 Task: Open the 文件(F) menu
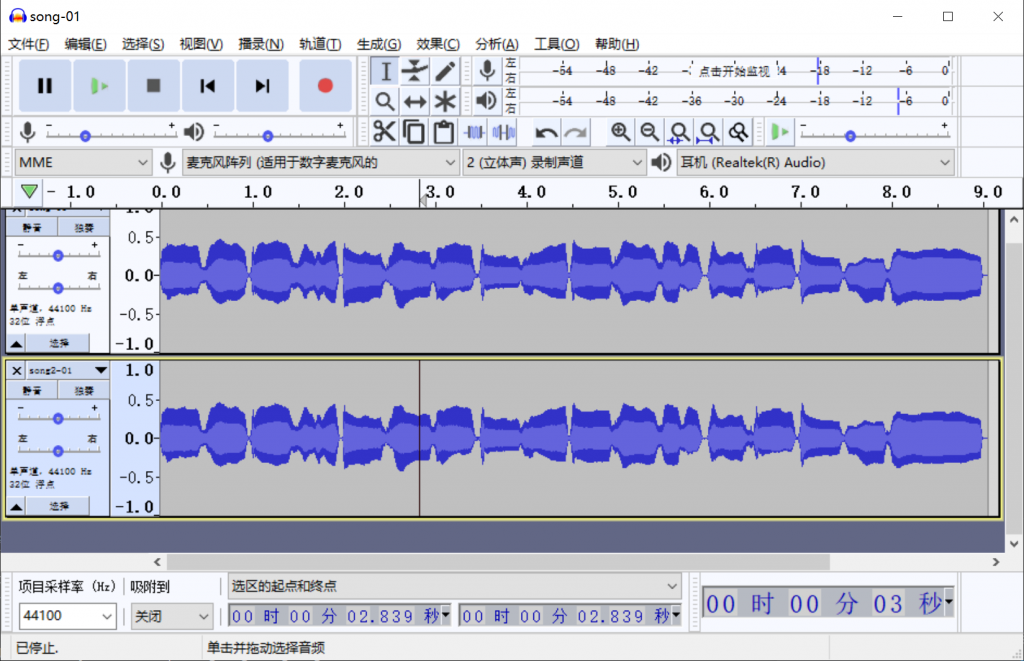coord(29,44)
